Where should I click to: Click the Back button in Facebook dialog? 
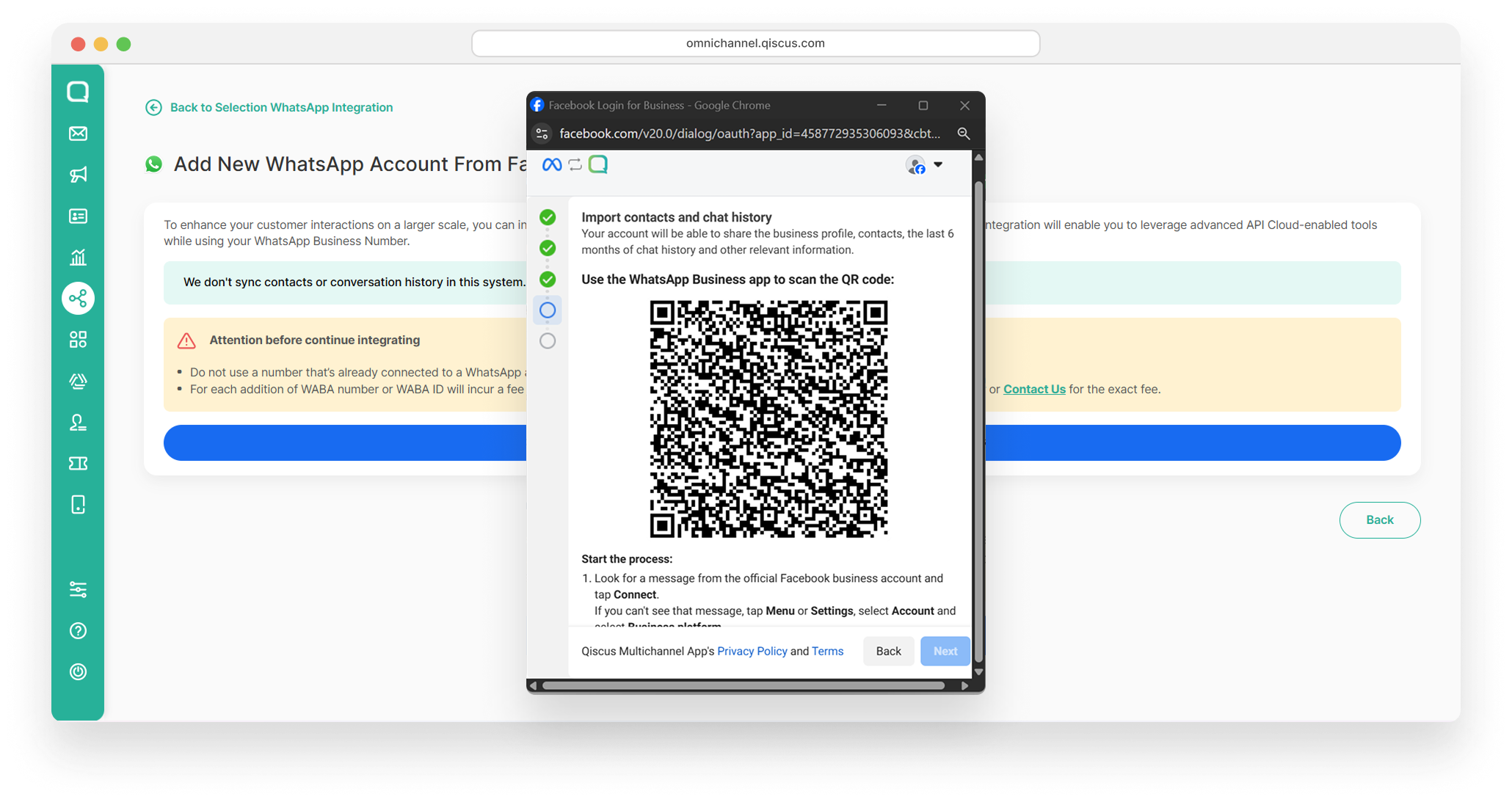pyautogui.click(x=888, y=651)
